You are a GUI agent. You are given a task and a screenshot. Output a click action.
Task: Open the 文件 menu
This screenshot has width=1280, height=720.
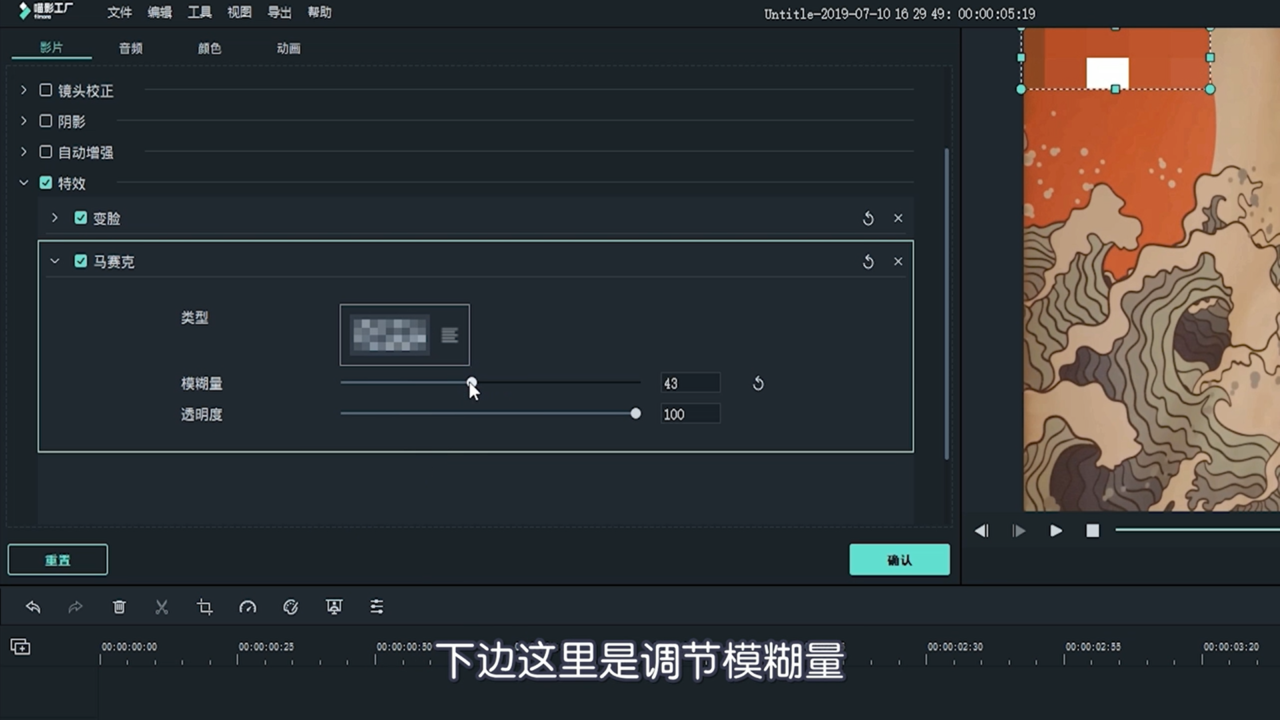(120, 13)
